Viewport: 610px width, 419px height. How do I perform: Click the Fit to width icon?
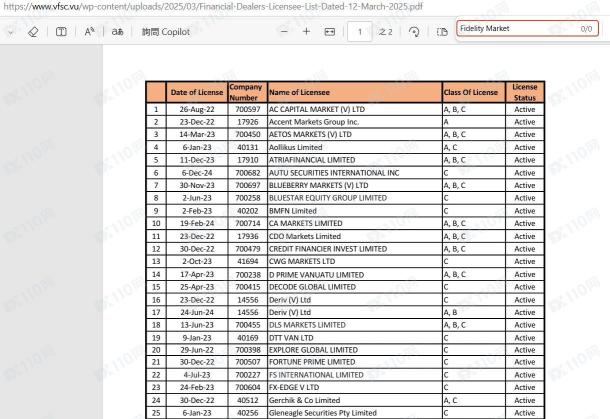(x=330, y=32)
